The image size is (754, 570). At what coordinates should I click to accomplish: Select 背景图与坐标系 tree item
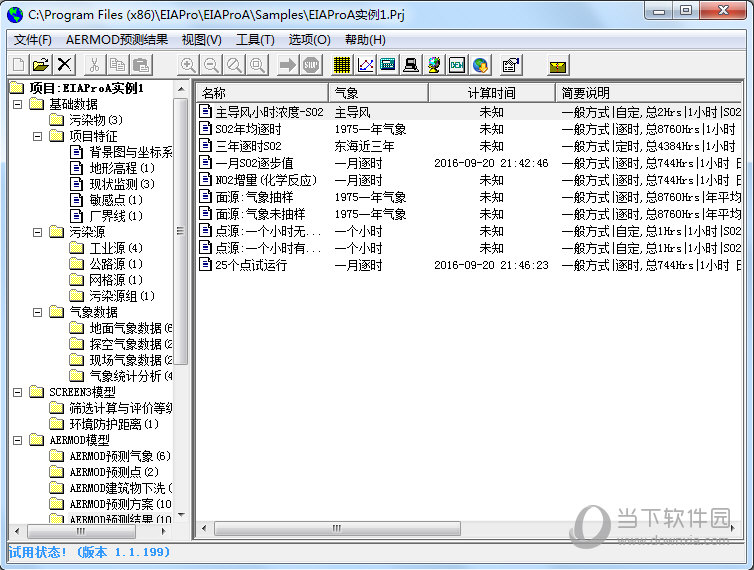point(131,152)
